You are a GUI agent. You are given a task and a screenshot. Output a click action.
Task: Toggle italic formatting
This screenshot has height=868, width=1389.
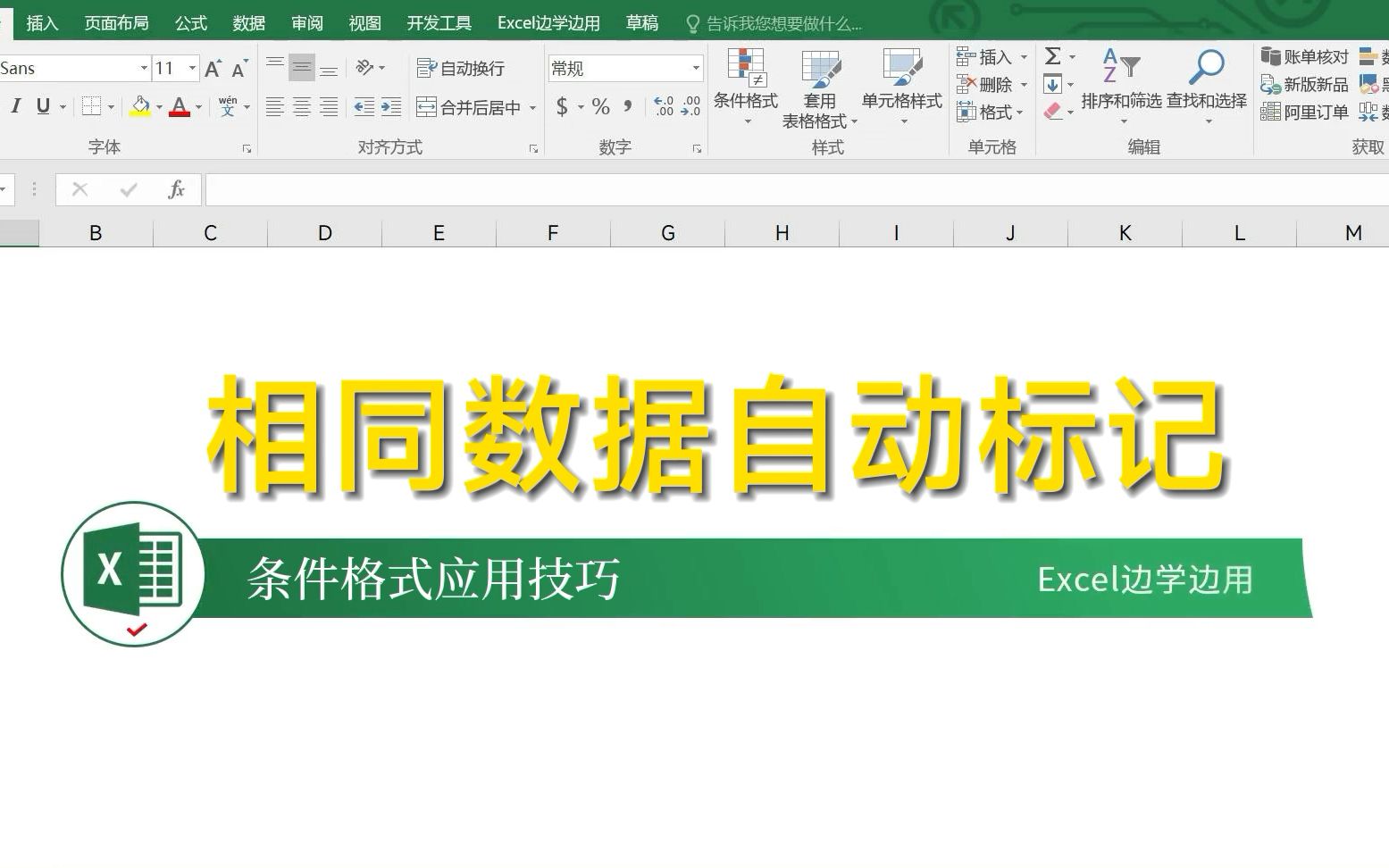pos(16,106)
